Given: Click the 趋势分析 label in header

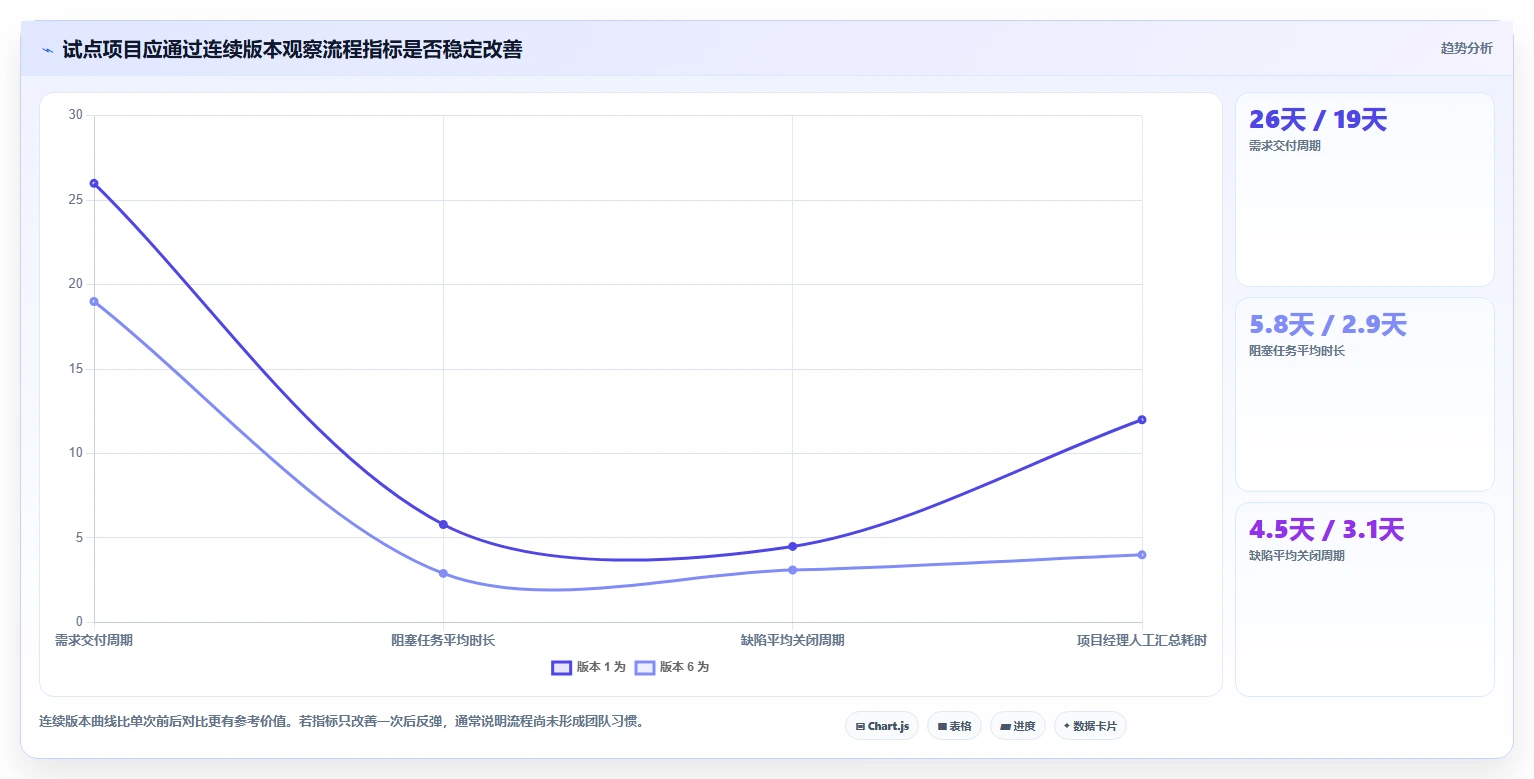Looking at the screenshot, I should pyautogui.click(x=1466, y=48).
